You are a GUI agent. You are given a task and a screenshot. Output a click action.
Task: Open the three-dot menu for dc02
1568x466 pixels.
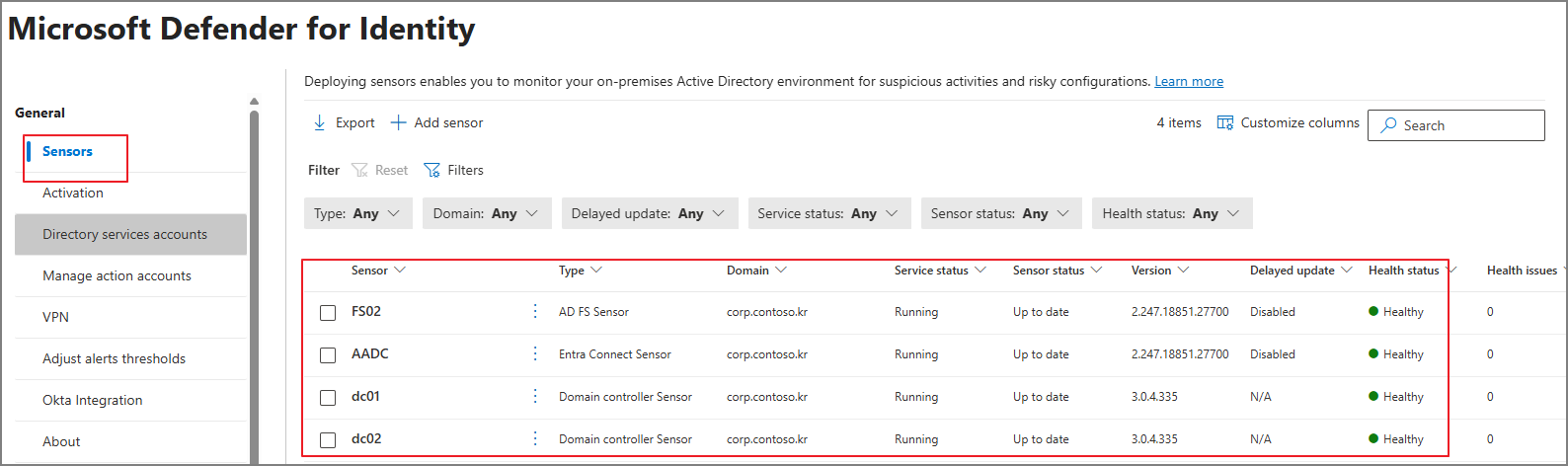[x=535, y=438]
